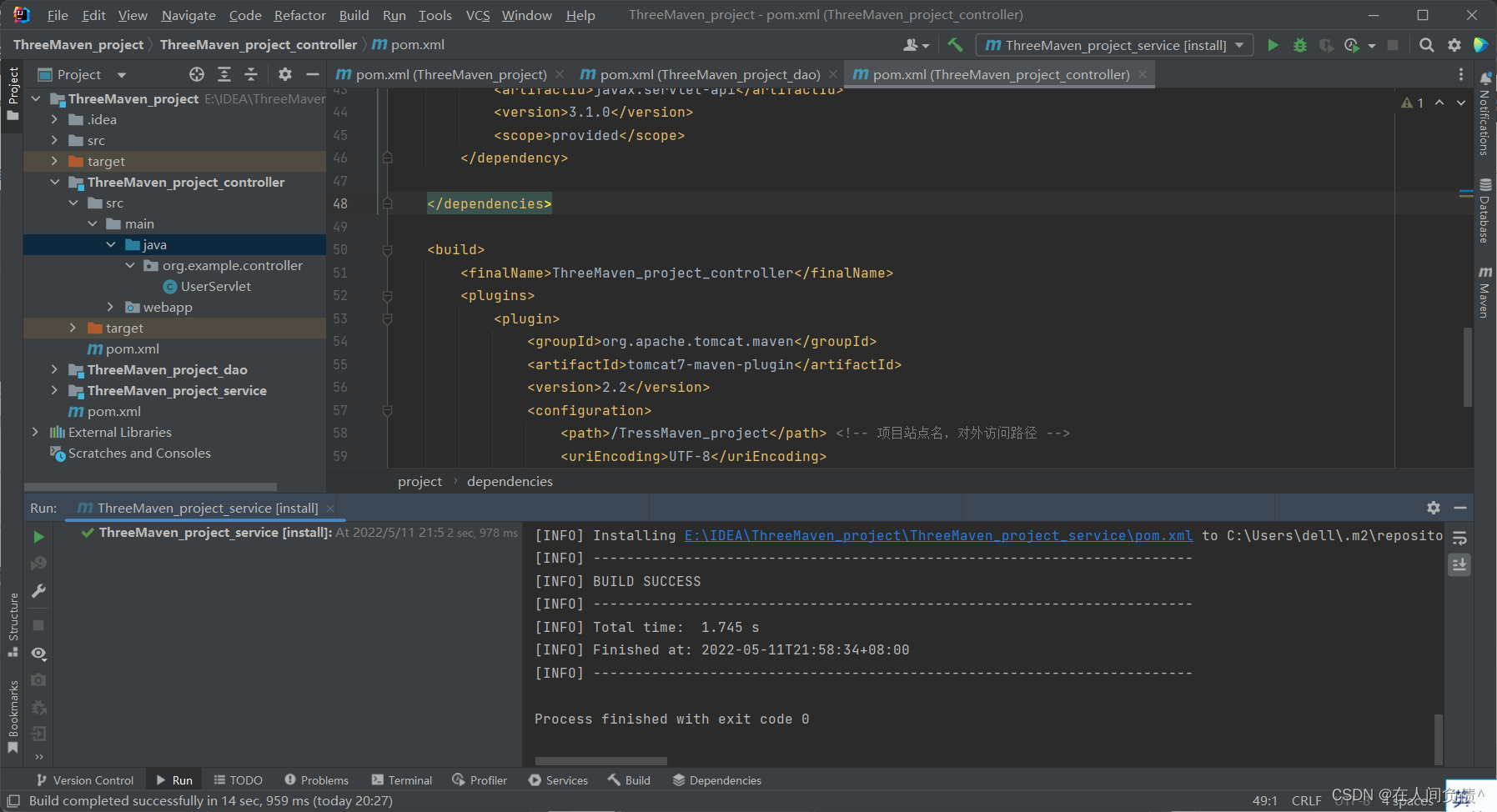Image resolution: width=1497 pixels, height=812 pixels.
Task: Click the Select Opened File target icon
Action: [197, 74]
